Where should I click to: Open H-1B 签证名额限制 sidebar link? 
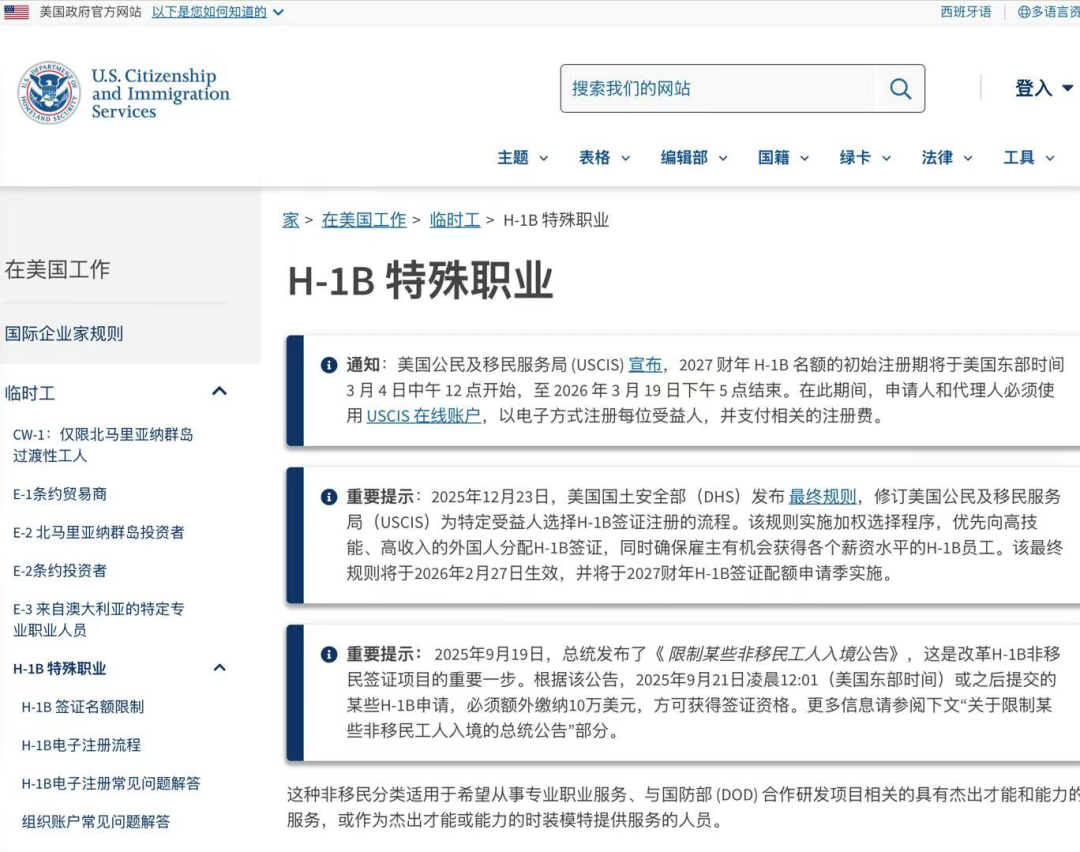click(83, 707)
